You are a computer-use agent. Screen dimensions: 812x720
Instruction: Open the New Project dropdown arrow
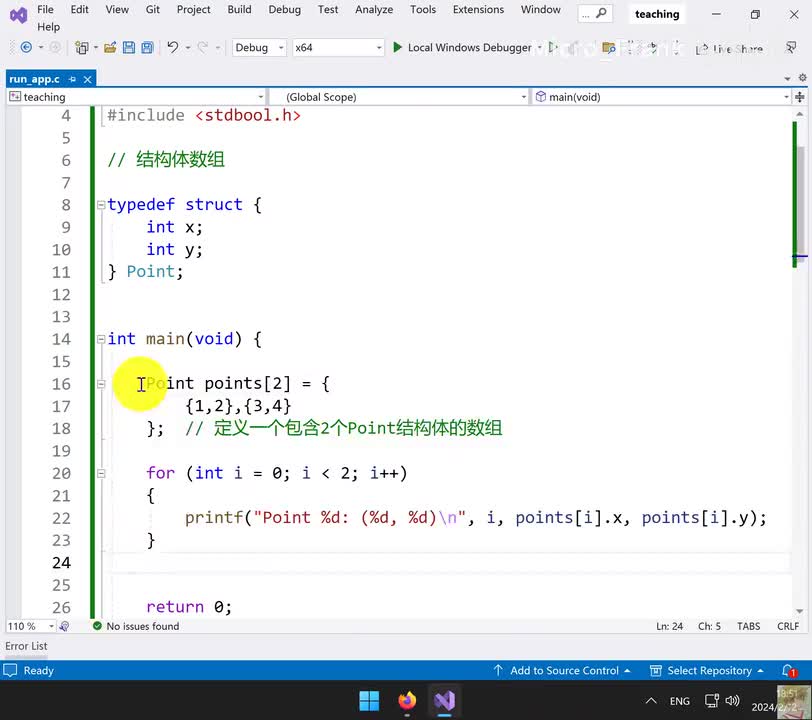coord(95,48)
